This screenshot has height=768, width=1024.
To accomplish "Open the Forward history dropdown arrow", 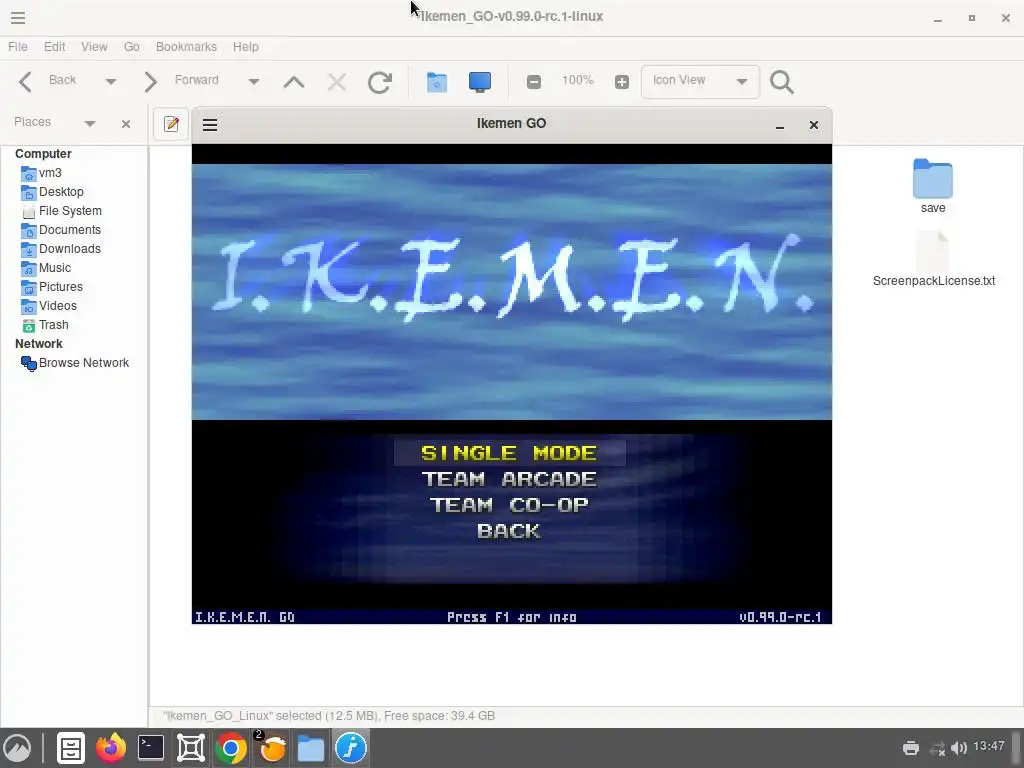I will coord(253,82).
